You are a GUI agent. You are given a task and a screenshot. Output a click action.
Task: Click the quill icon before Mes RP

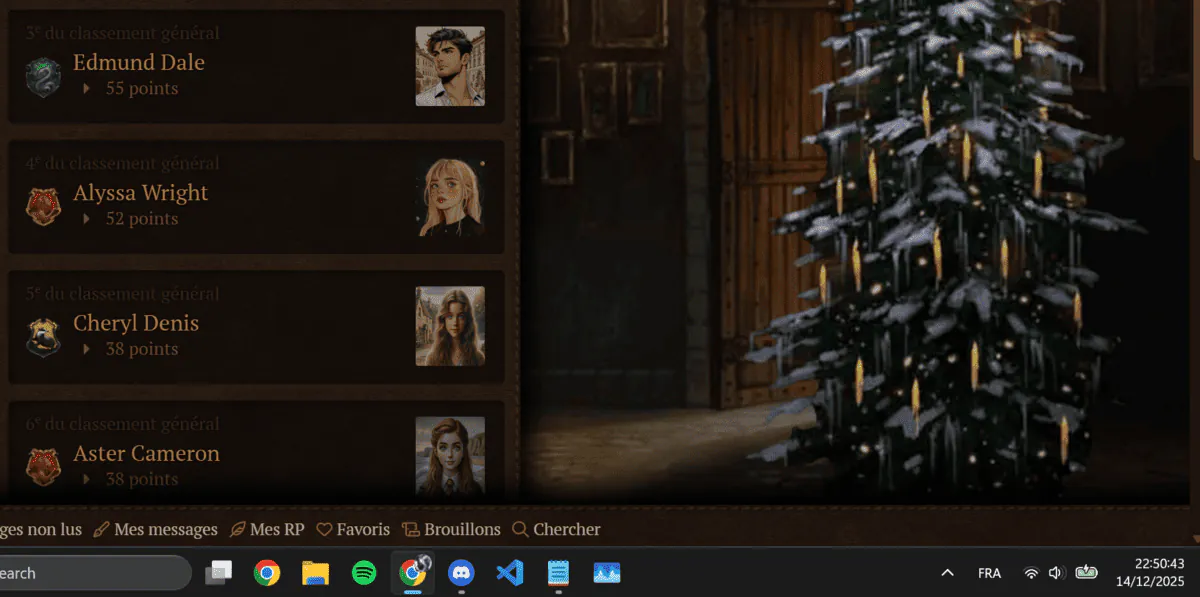pos(238,529)
